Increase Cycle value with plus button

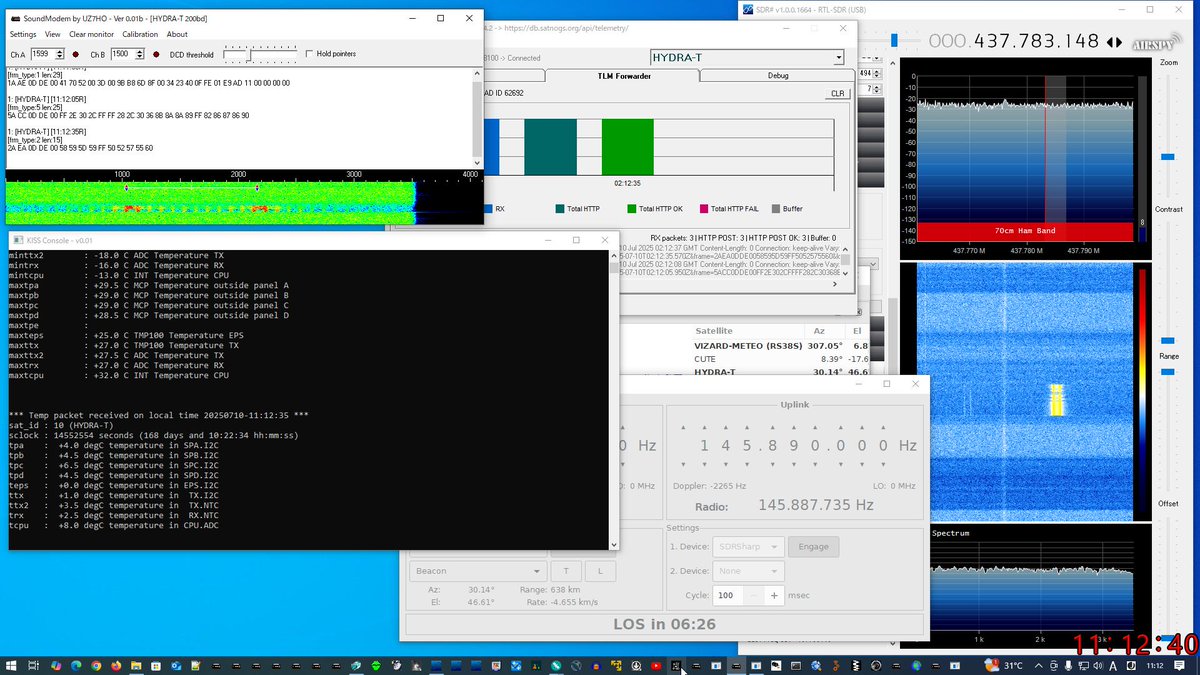coord(774,595)
